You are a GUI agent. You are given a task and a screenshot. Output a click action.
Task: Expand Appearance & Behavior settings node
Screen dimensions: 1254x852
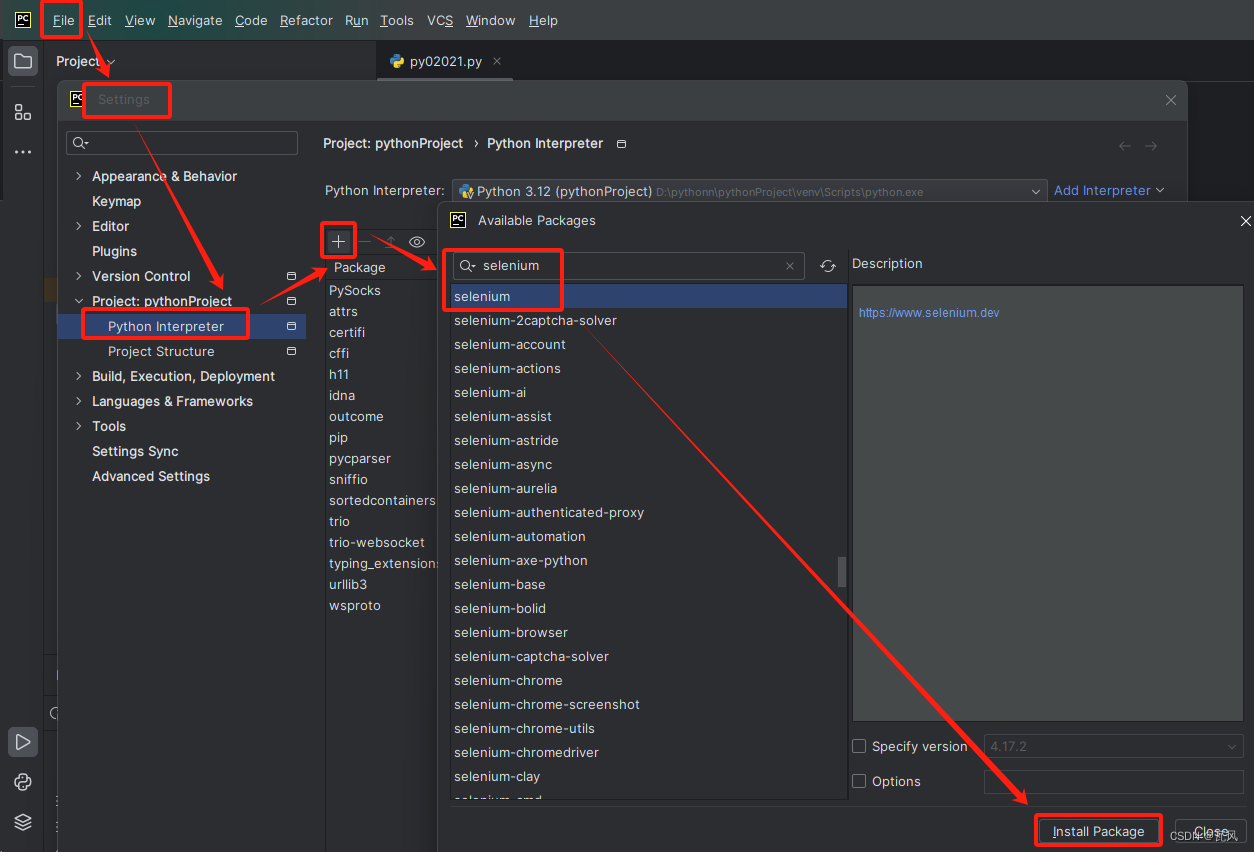tap(79, 176)
